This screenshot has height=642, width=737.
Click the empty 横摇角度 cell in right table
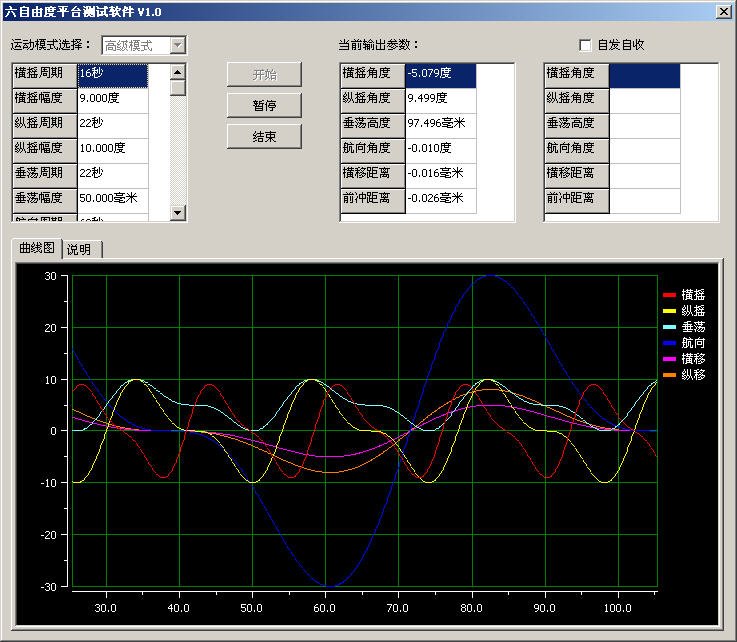pos(644,75)
